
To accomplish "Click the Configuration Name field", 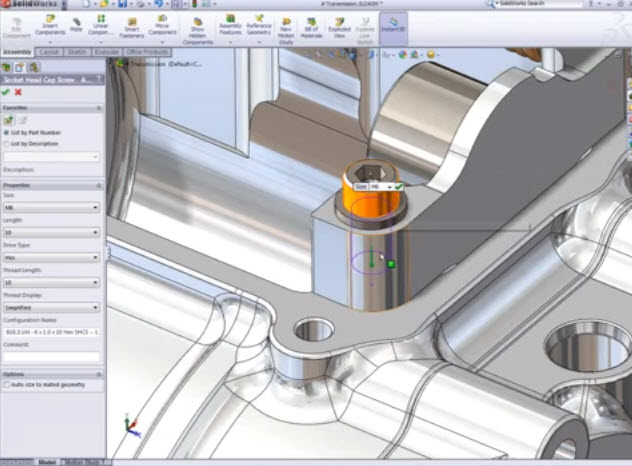I will (x=51, y=332).
